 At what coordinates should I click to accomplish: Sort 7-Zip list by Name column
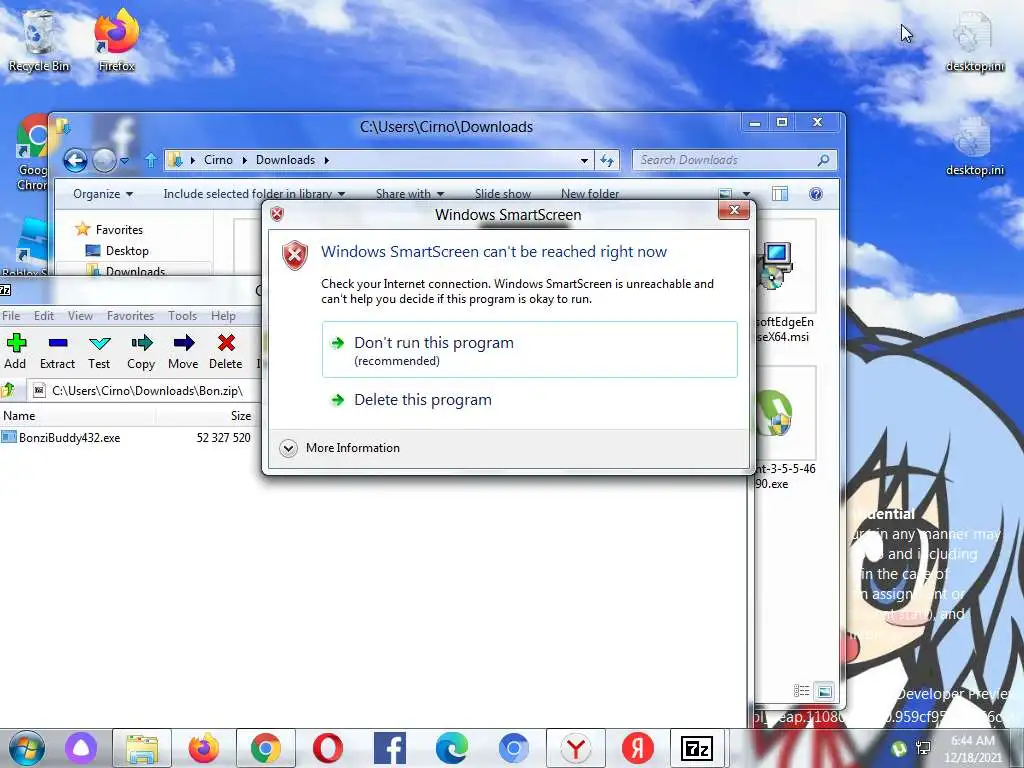point(20,415)
